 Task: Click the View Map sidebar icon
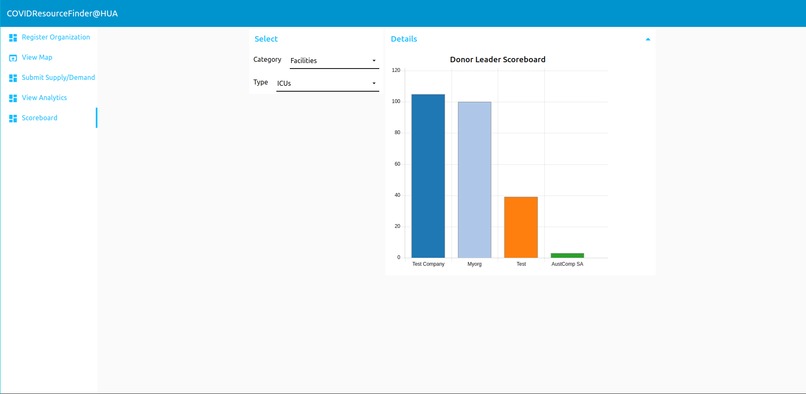click(13, 58)
